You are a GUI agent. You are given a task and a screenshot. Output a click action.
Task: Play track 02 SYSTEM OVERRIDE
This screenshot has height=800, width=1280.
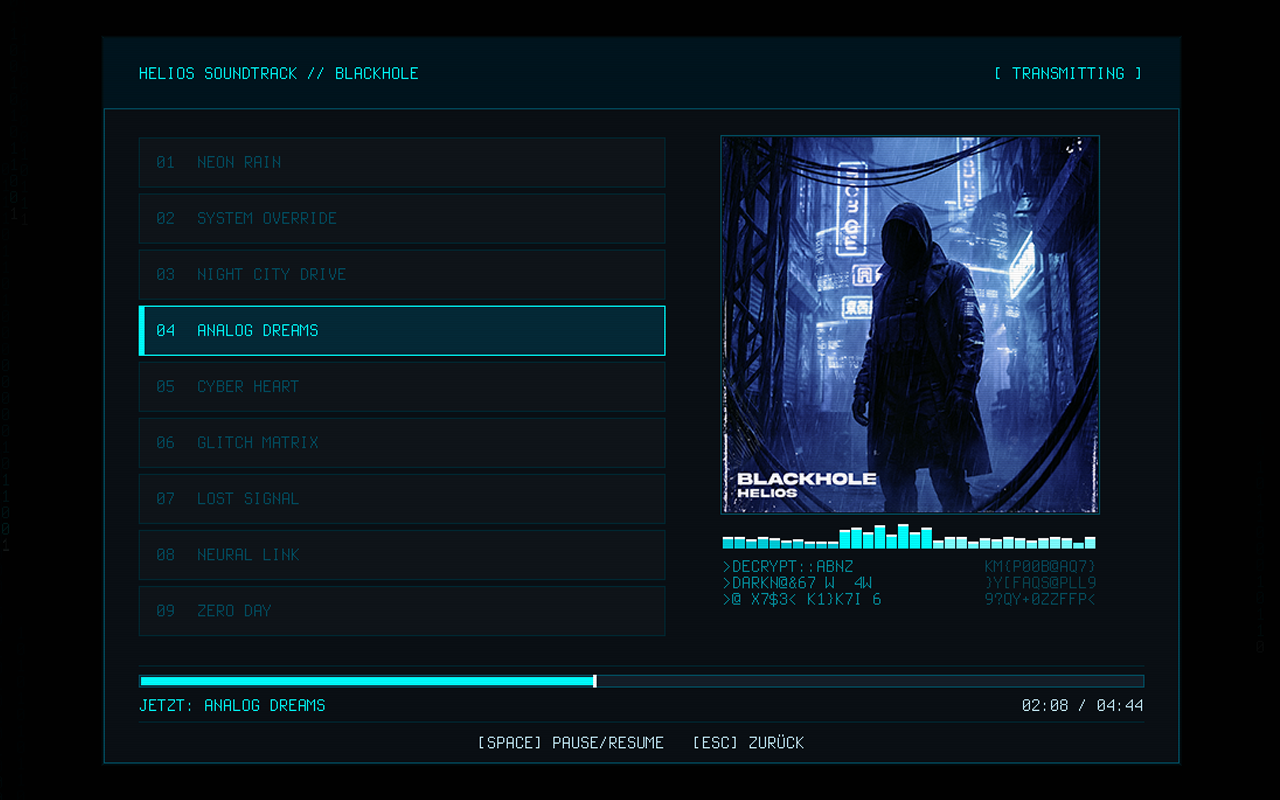tap(400, 218)
